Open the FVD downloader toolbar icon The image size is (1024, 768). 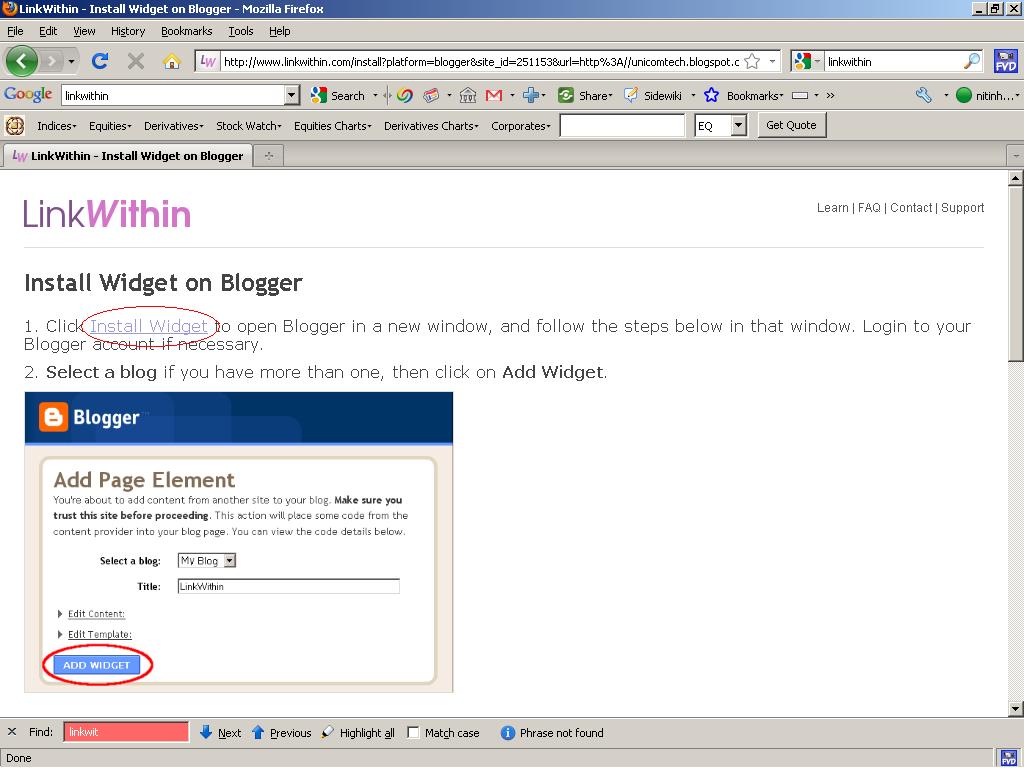coord(1006,61)
